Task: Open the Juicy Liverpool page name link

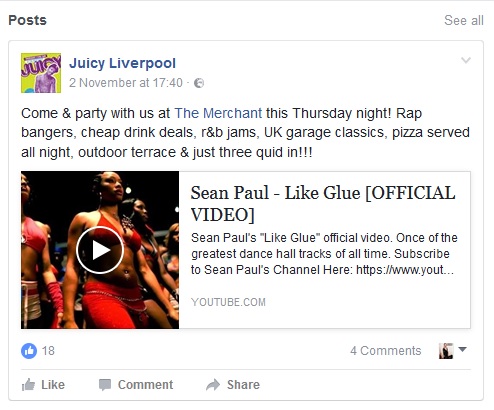Action: [x=122, y=63]
